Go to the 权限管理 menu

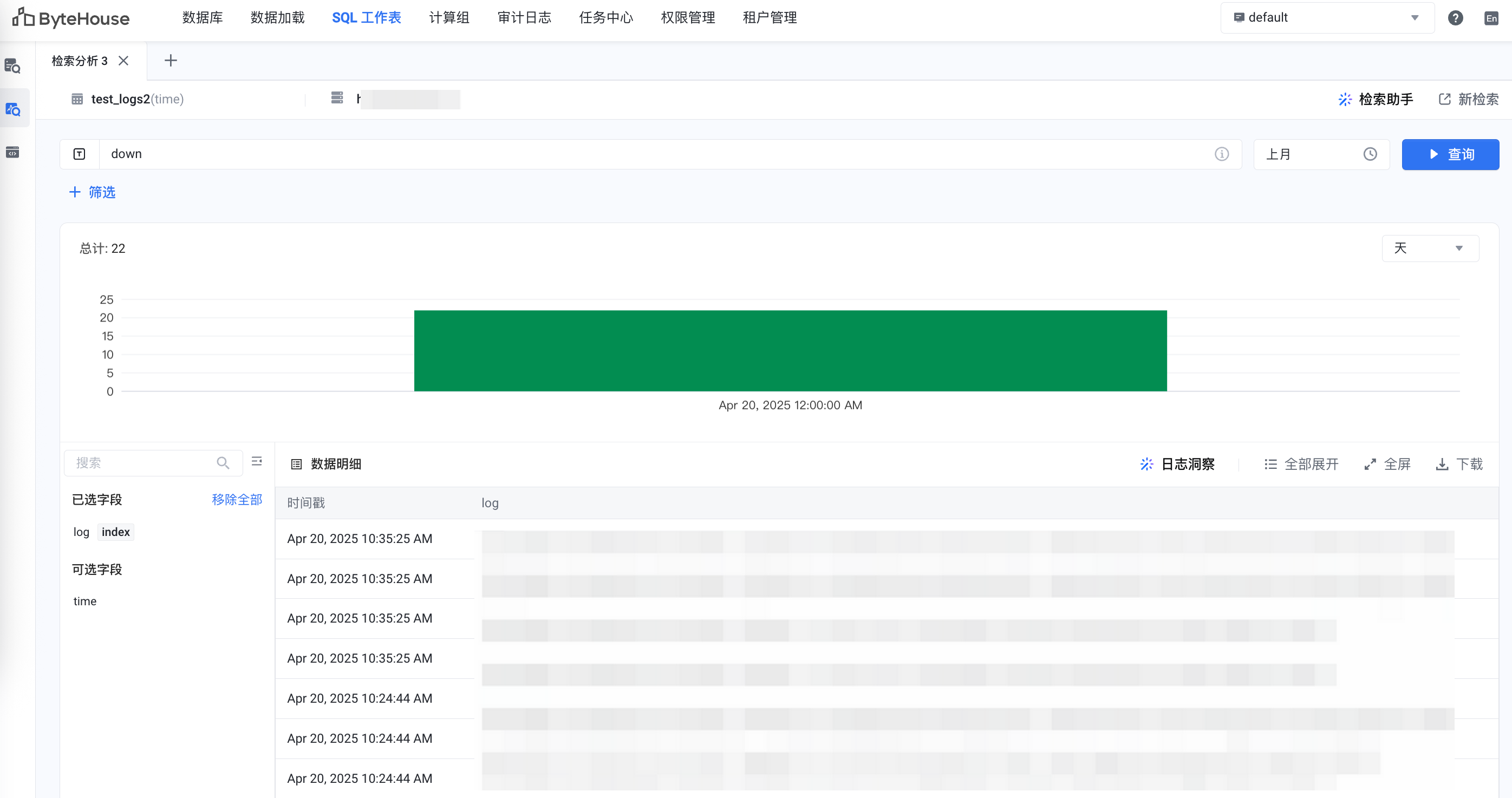point(688,18)
